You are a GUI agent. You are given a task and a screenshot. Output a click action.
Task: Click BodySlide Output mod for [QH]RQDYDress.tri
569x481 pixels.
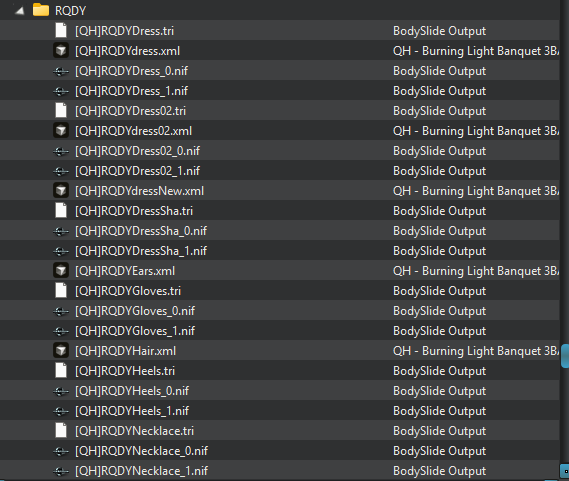439,31
